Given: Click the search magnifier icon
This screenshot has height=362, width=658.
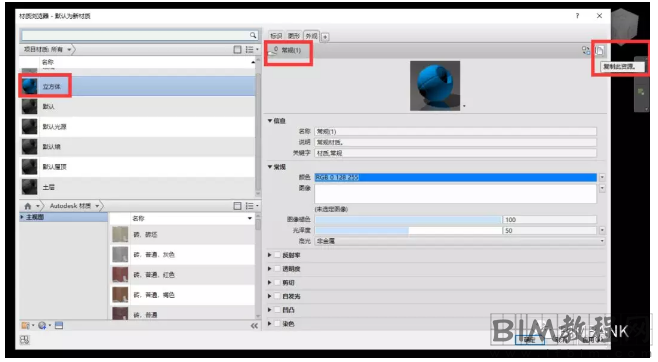Looking at the screenshot, I should point(253,35).
